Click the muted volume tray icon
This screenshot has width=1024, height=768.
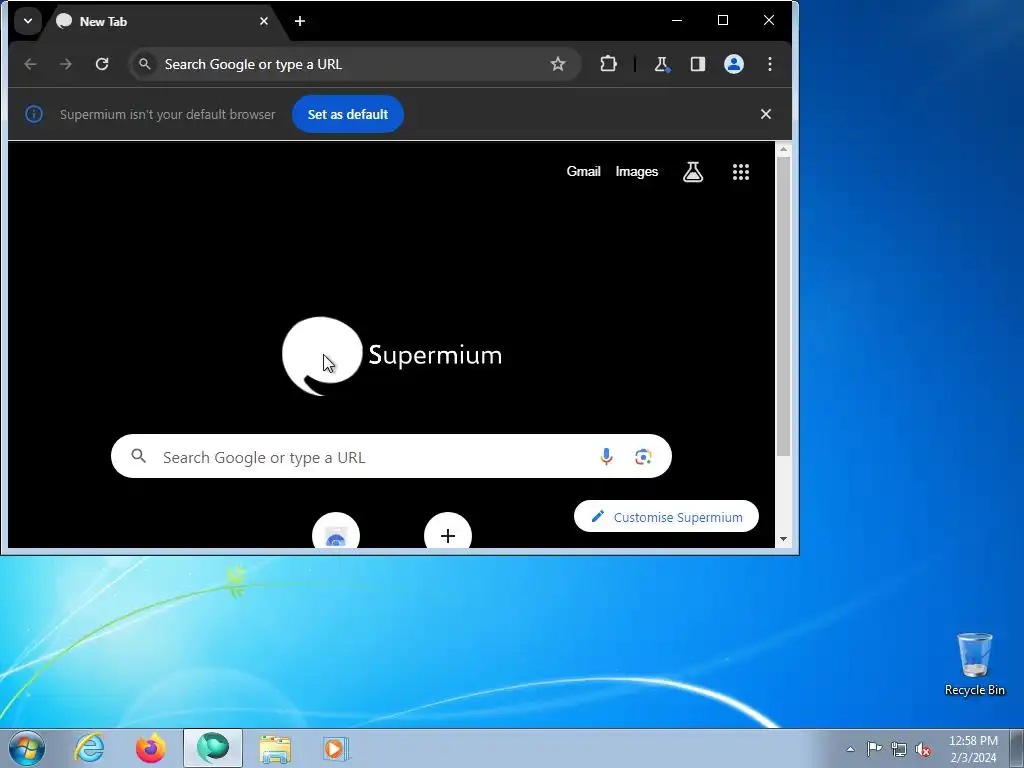pyautogui.click(x=923, y=749)
